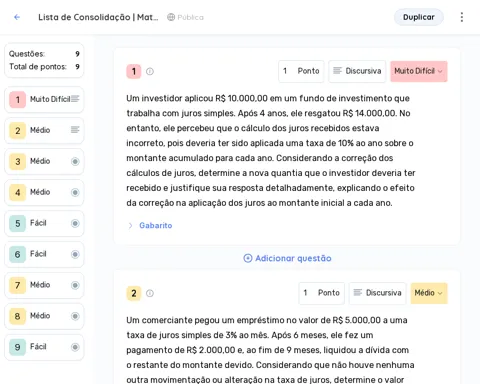Click the multiple-choice icon on sidebar item 9
This screenshot has height=384, width=480.
click(75, 347)
